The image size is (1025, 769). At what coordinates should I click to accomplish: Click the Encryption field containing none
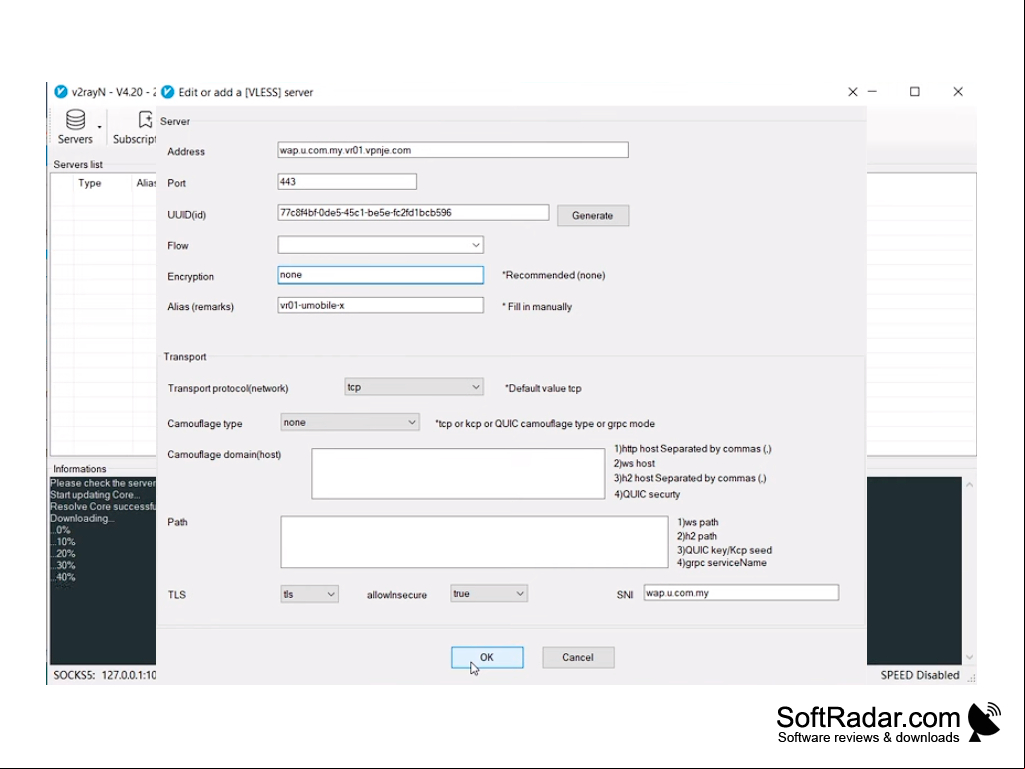coord(380,275)
